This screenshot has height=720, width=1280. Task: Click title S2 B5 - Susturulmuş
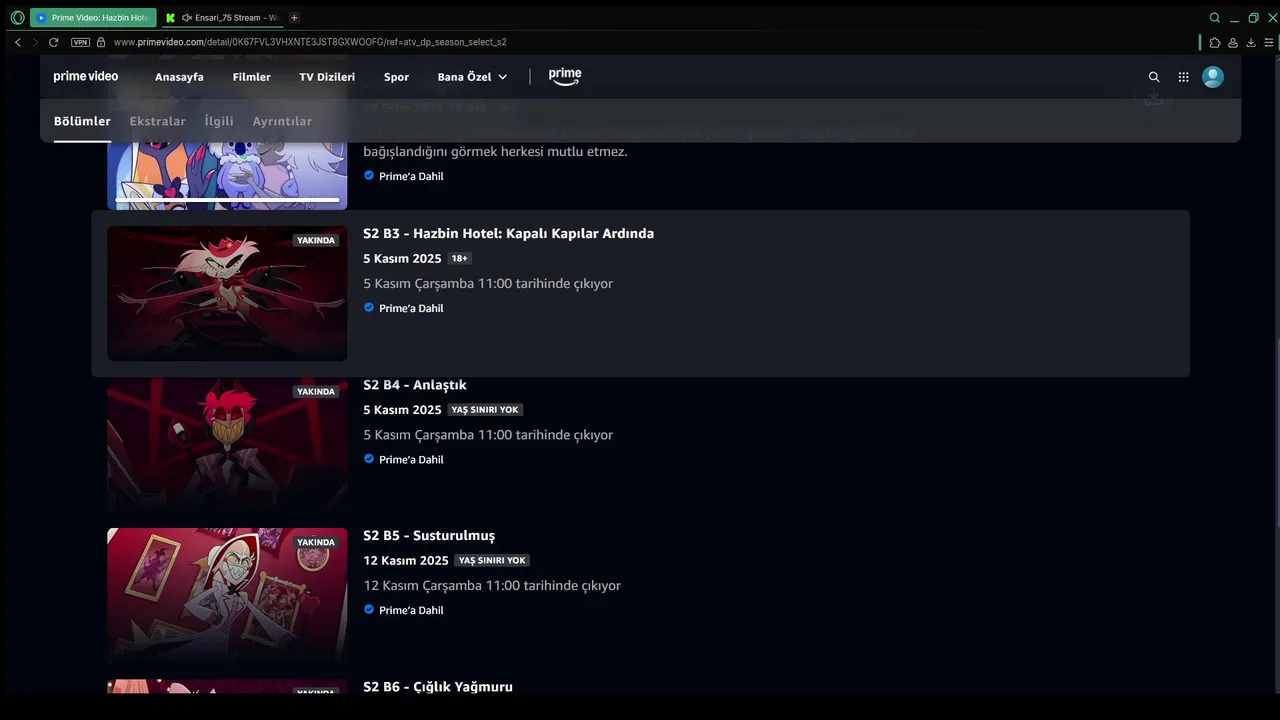tap(429, 536)
